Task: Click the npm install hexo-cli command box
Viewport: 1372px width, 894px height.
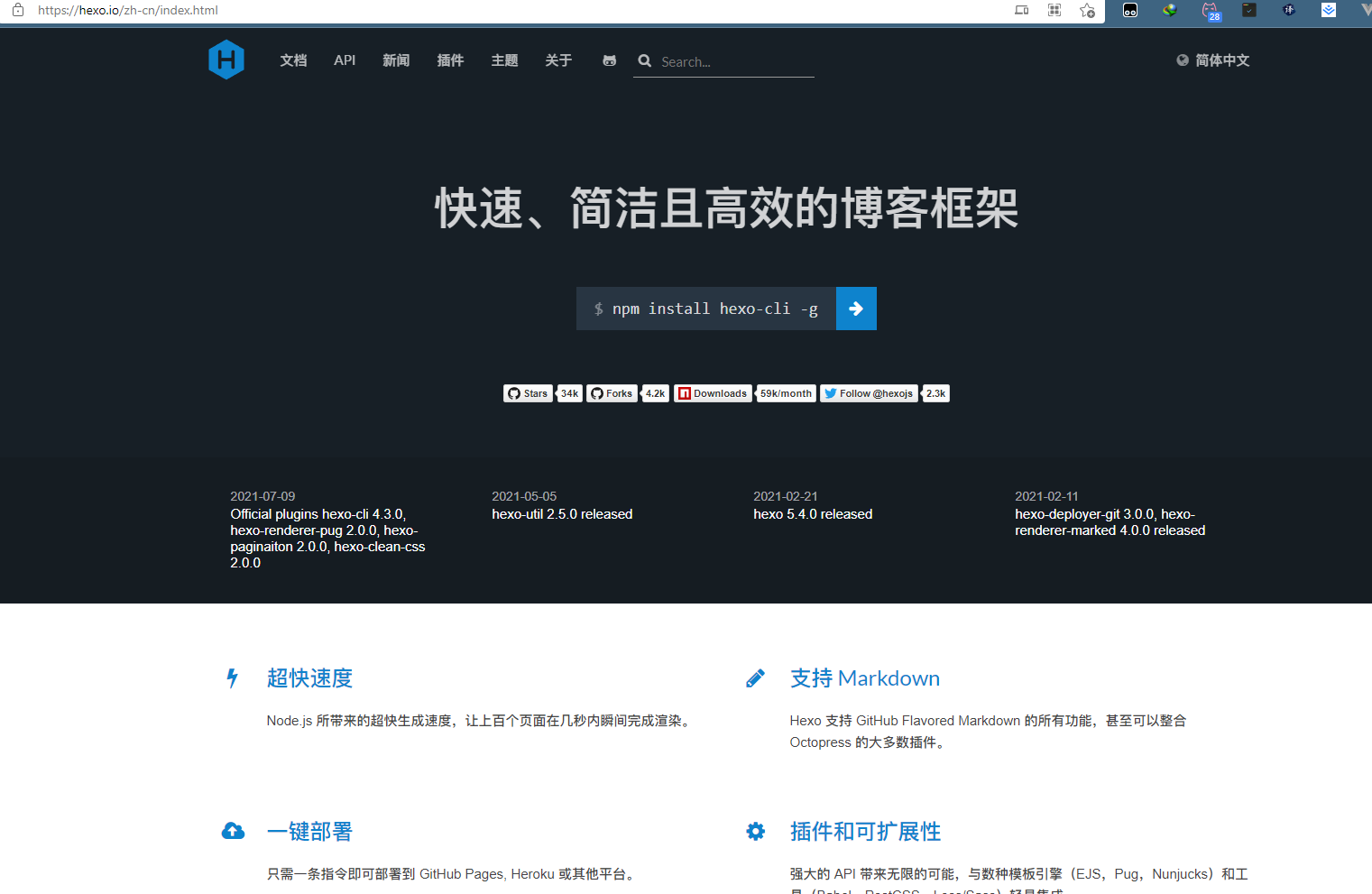Action: tap(706, 309)
